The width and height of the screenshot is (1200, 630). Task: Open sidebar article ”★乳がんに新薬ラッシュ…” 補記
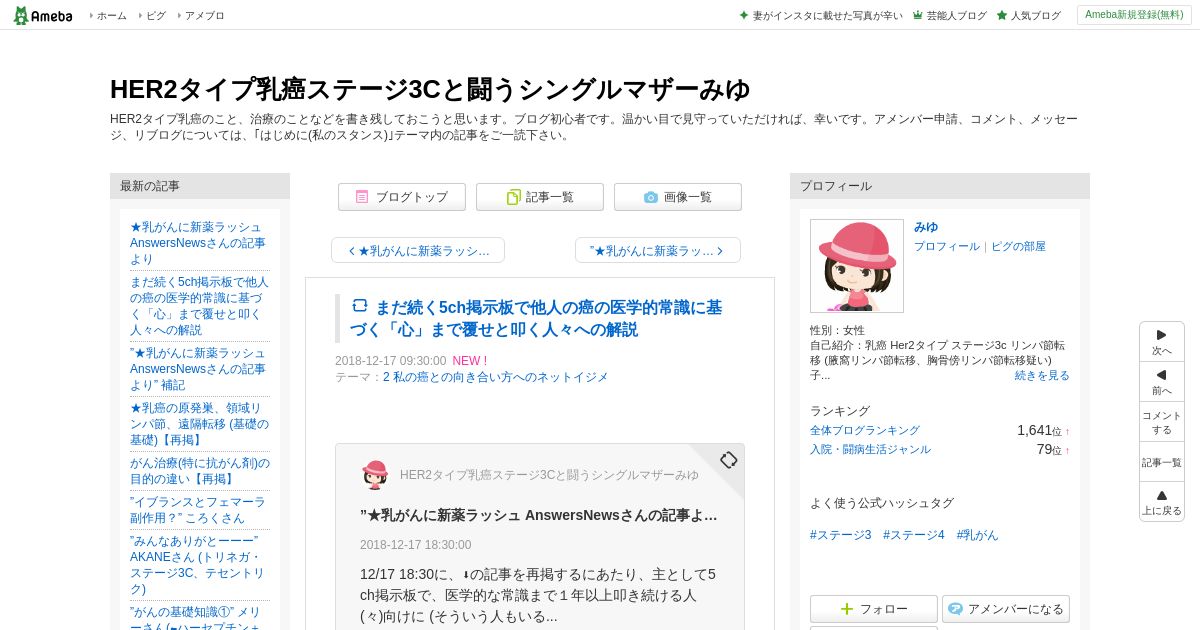tap(198, 369)
